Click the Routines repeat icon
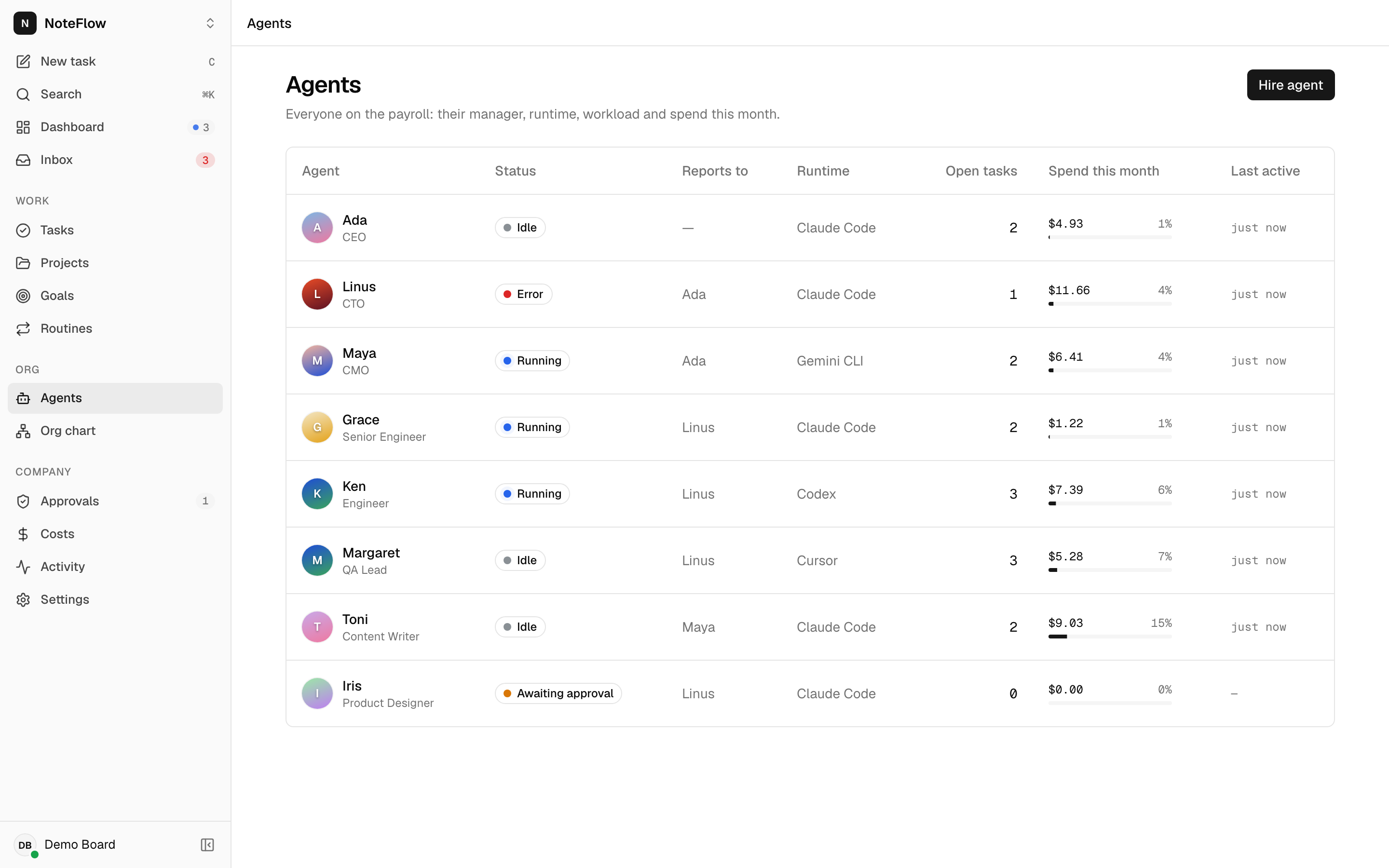The height and width of the screenshot is (868, 1389). point(23,328)
